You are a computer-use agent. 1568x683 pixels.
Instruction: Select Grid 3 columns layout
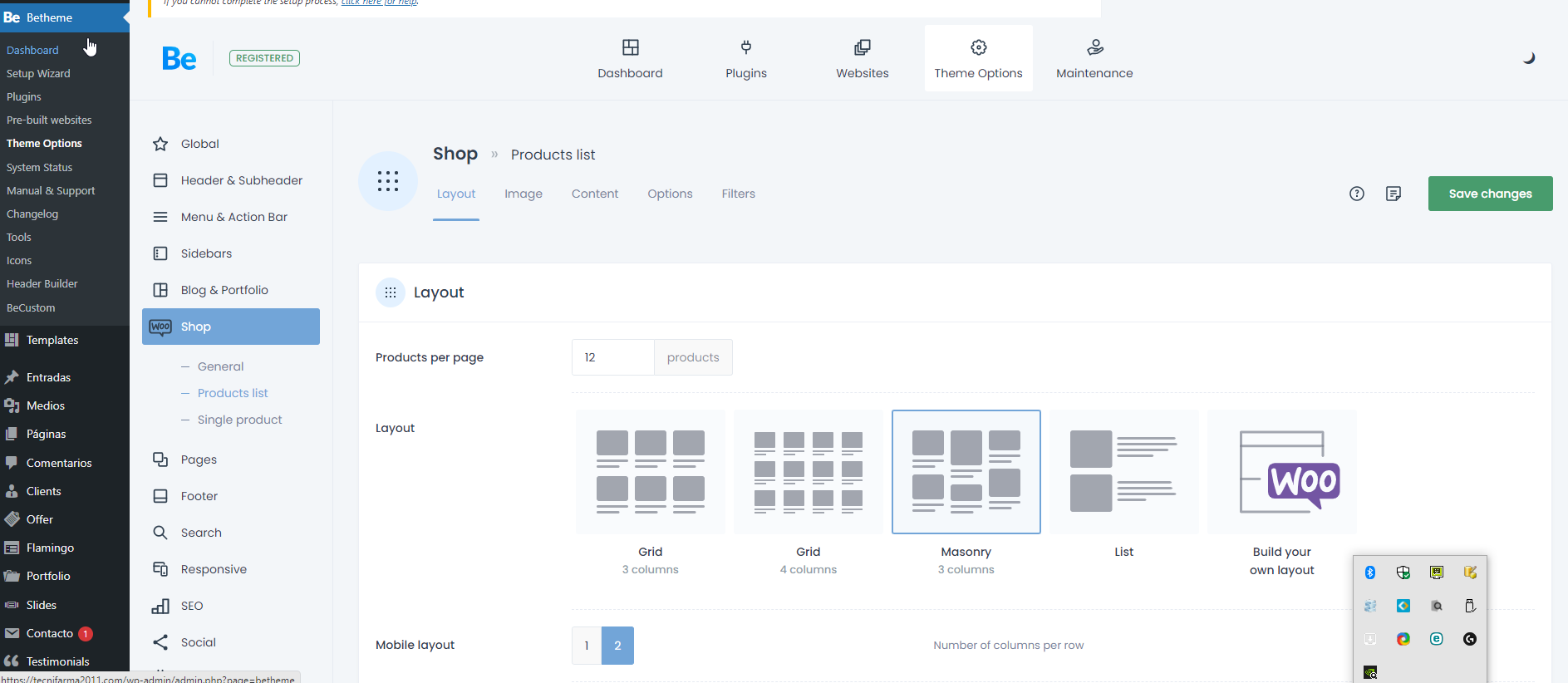pyautogui.click(x=651, y=472)
